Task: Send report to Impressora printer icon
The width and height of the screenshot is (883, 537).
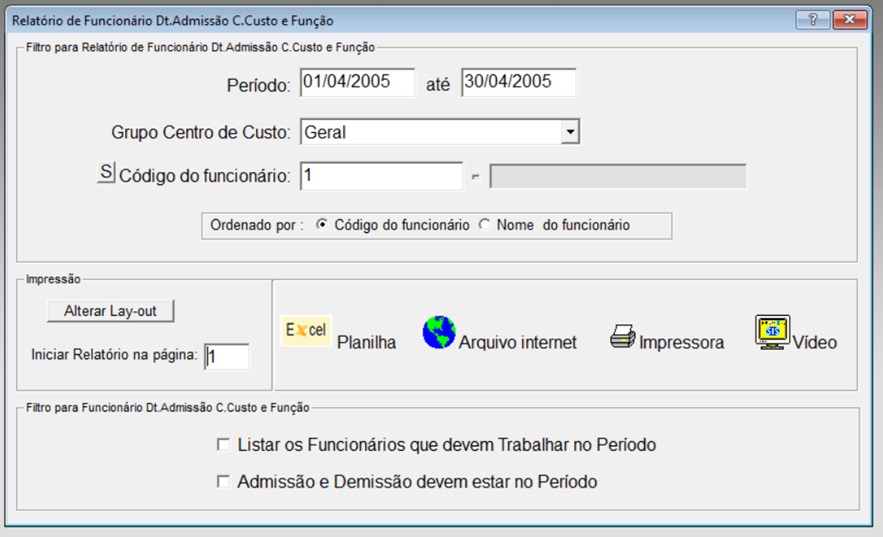Action: [x=623, y=336]
